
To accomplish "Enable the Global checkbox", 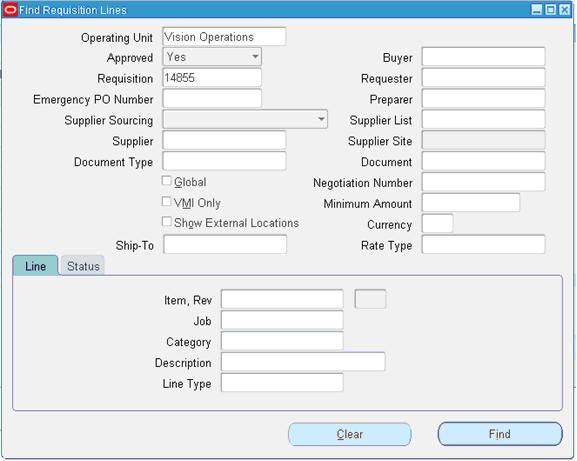I will tap(166, 181).
